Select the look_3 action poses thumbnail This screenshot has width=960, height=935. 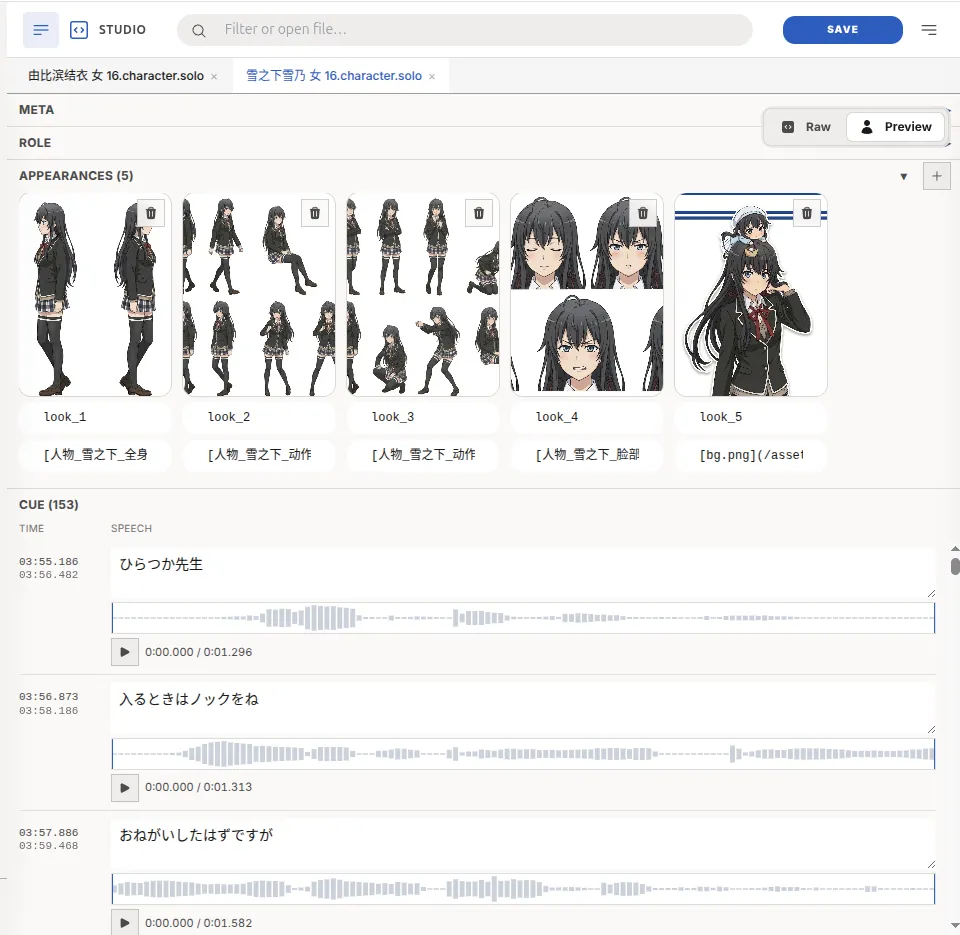point(423,295)
